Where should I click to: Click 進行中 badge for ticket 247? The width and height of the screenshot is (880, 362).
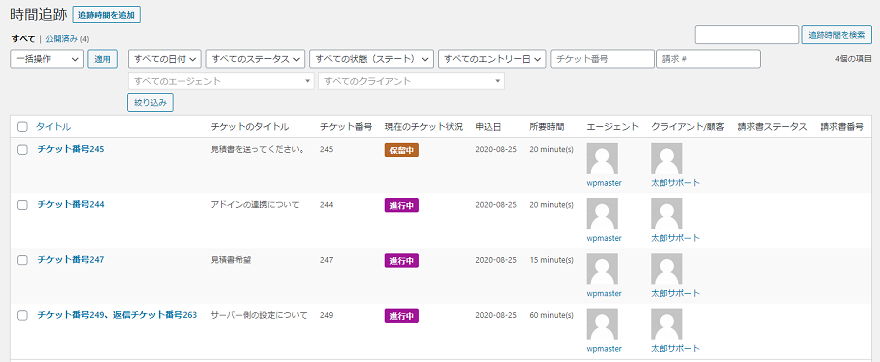pos(402,261)
